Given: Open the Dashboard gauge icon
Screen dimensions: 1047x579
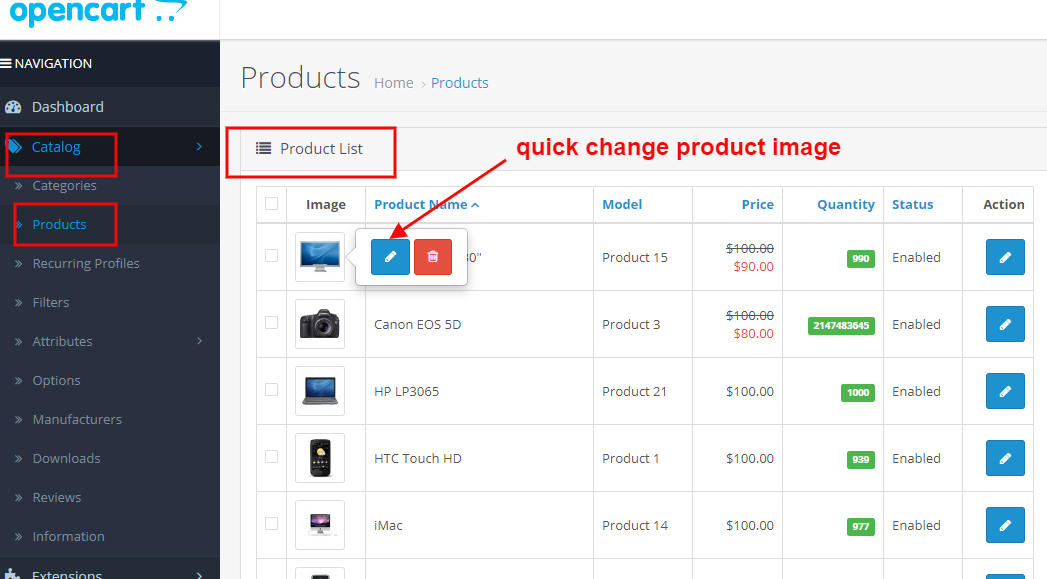Looking at the screenshot, I should pos(13,107).
